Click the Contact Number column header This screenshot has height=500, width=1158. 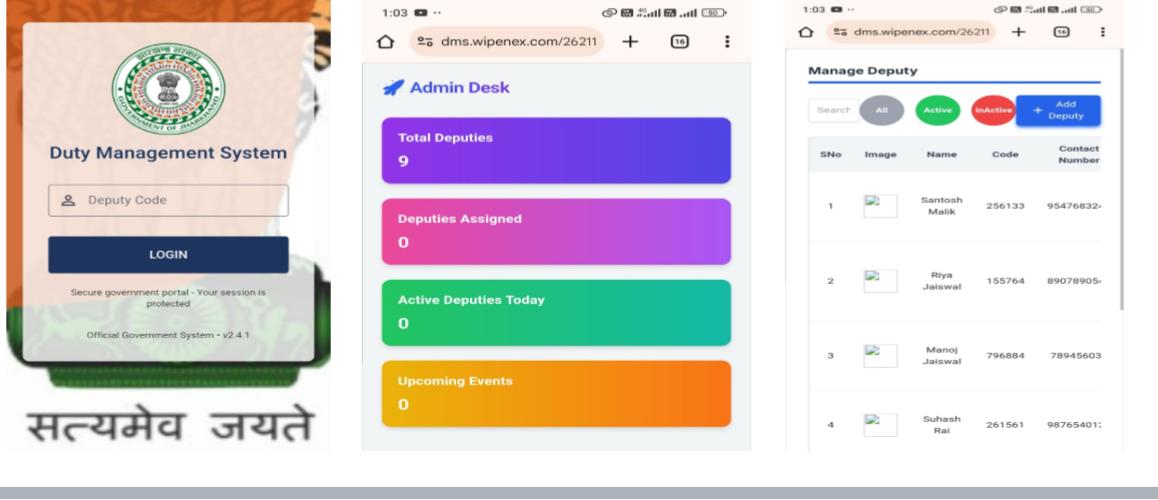point(1079,154)
